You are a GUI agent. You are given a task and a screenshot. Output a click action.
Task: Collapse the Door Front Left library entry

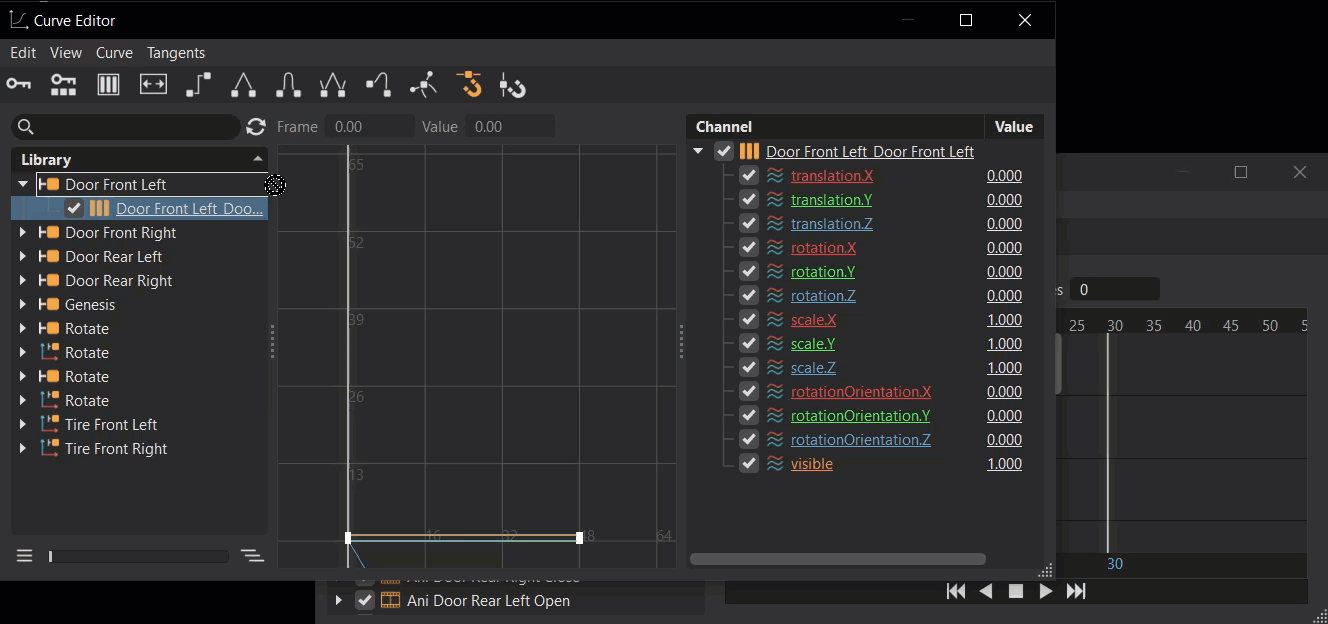(22, 184)
